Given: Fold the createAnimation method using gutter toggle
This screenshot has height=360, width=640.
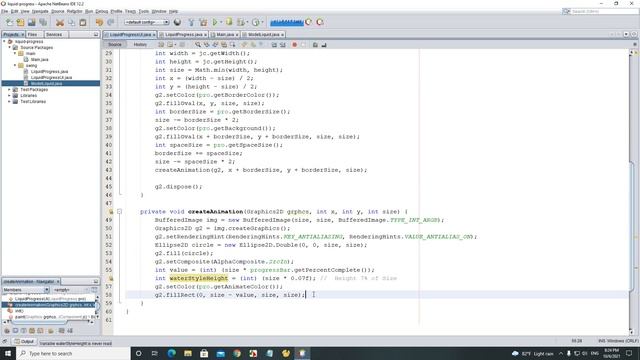Looking at the screenshot, I should click(x=120, y=211).
